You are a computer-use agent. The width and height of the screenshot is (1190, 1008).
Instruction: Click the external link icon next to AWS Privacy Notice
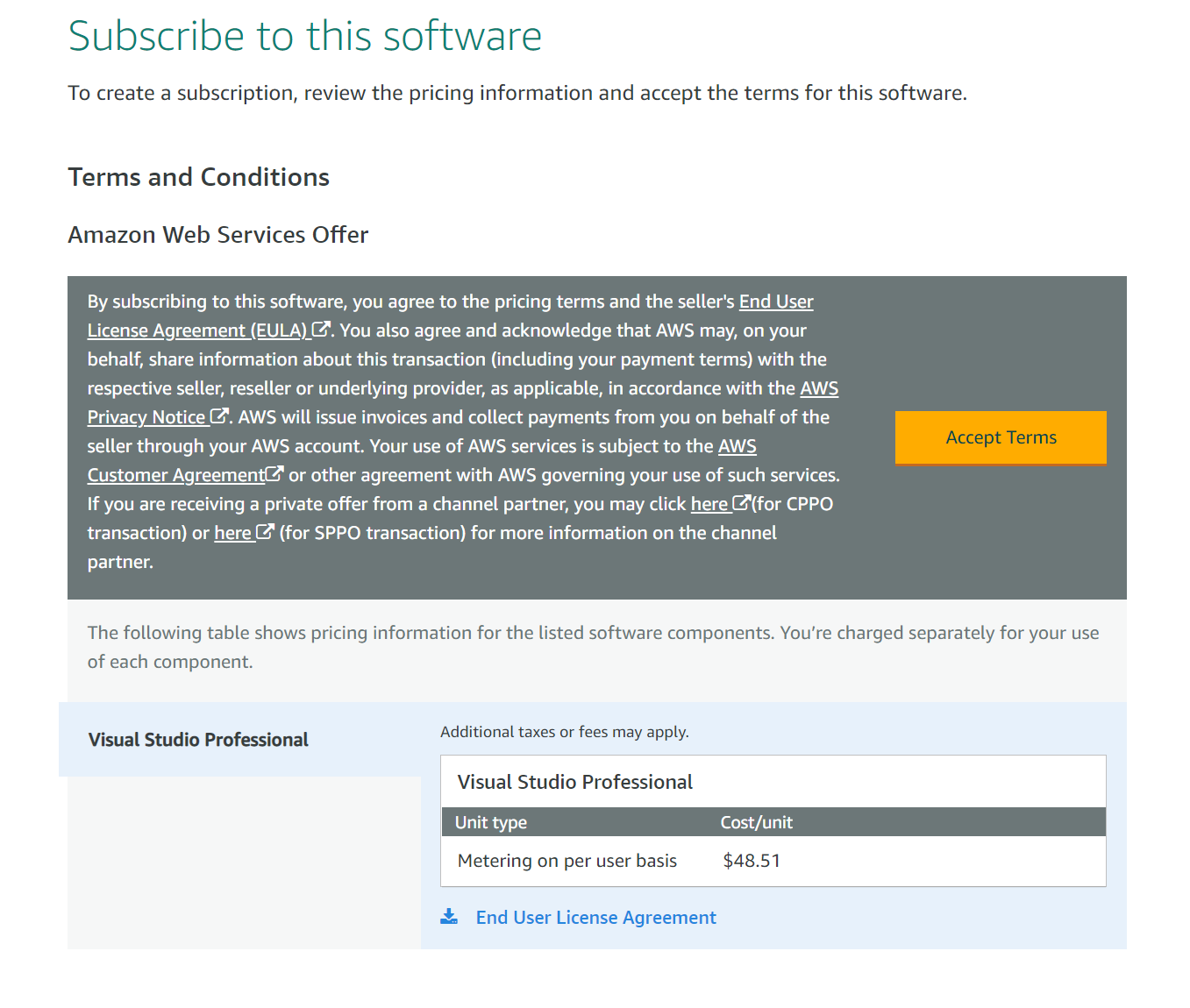(218, 415)
